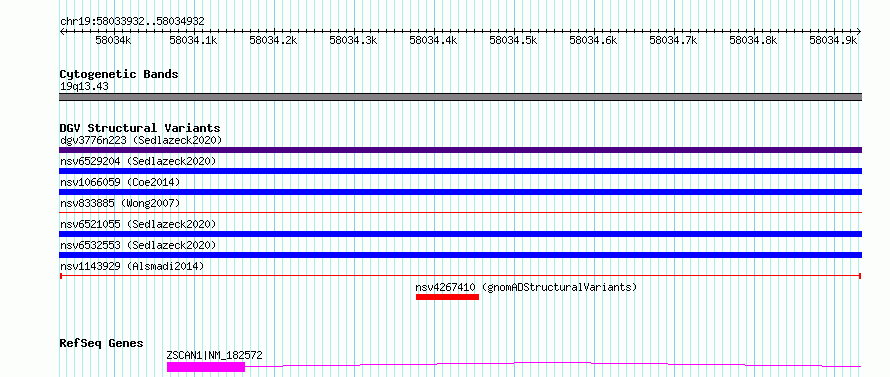
Task: Click the nsv1143929 (Alsmadi2014) label
Action: coord(132,266)
